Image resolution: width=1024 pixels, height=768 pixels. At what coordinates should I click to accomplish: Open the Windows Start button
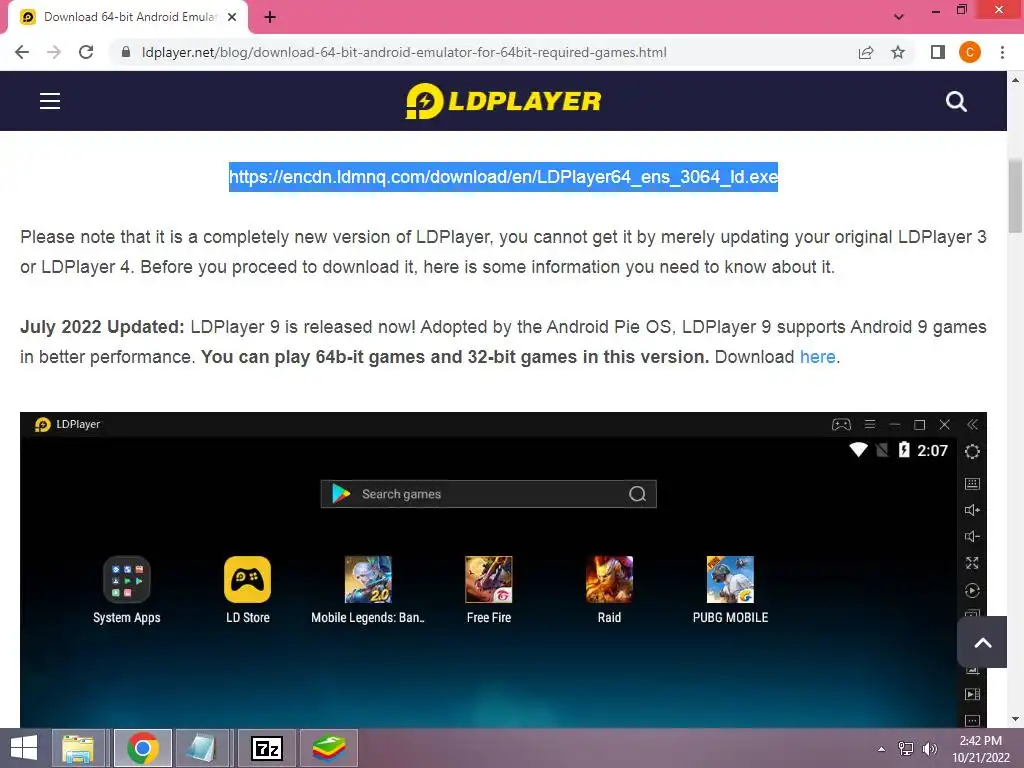24,748
